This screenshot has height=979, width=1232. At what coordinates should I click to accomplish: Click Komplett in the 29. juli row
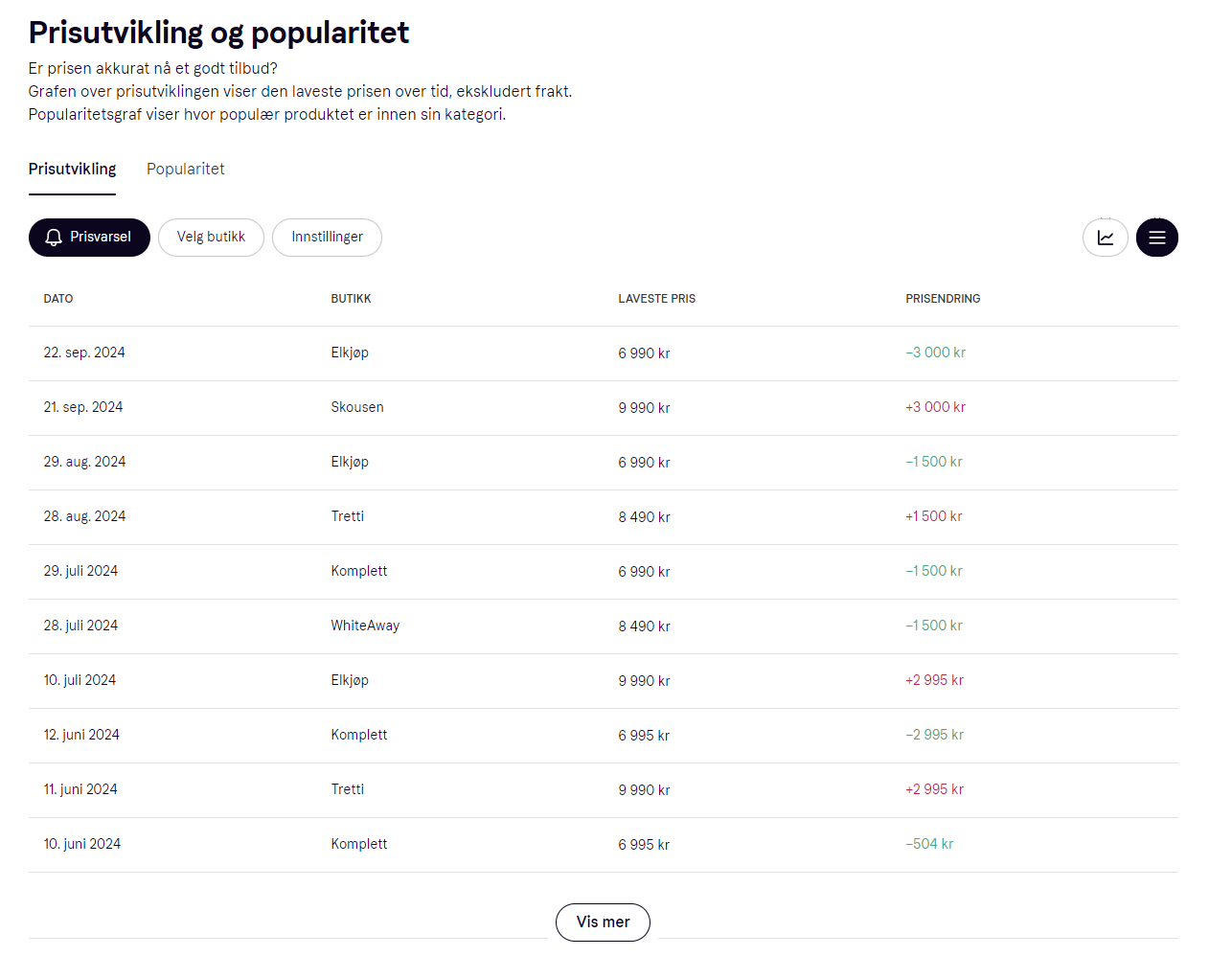(x=359, y=571)
